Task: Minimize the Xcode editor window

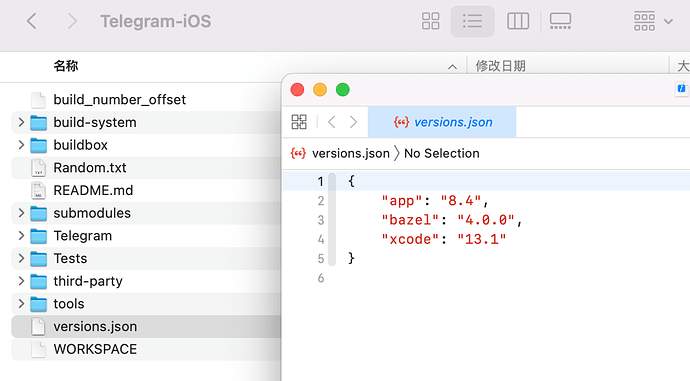Action: (x=320, y=90)
